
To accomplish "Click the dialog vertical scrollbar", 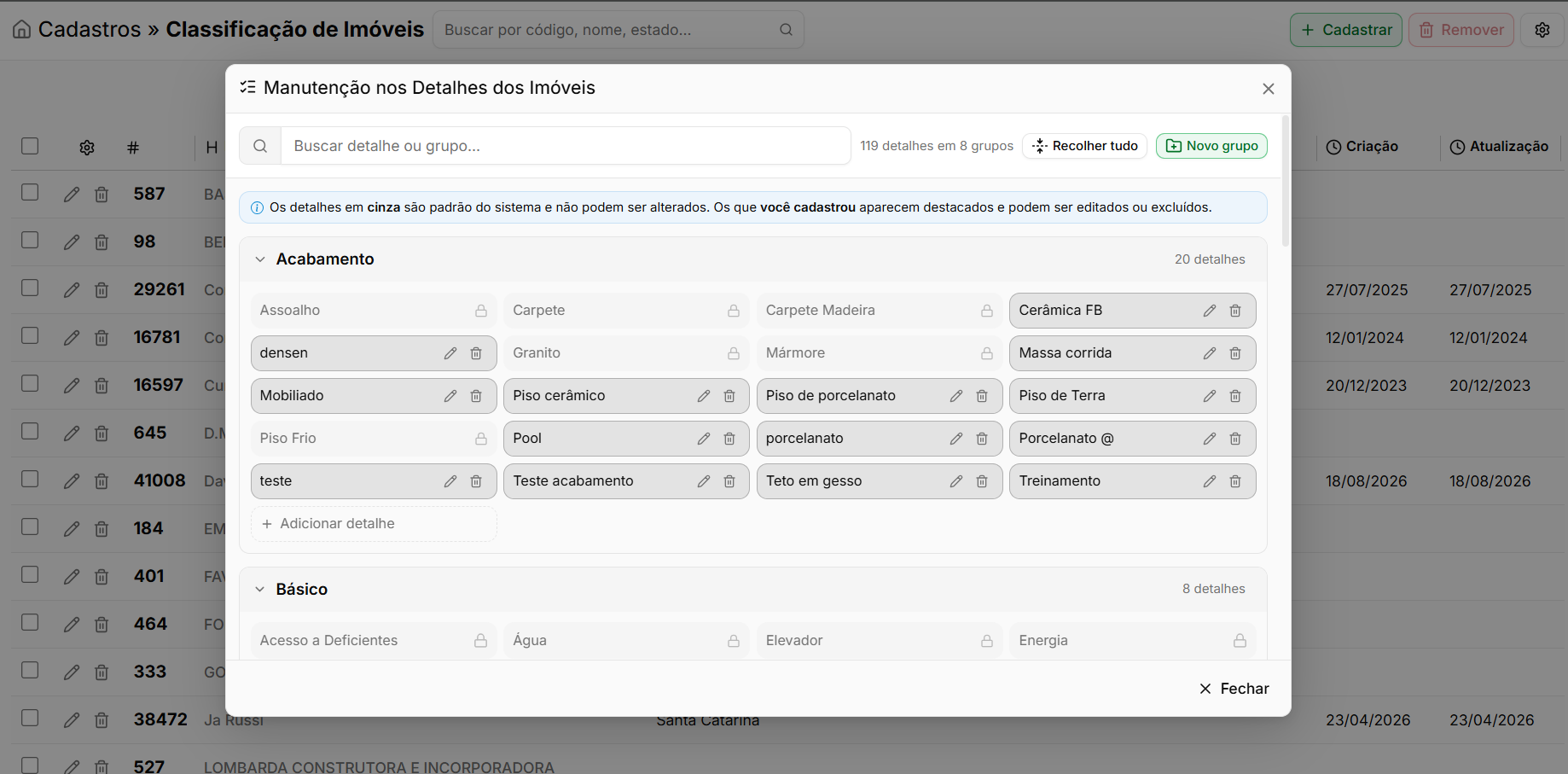I will tap(1286, 181).
